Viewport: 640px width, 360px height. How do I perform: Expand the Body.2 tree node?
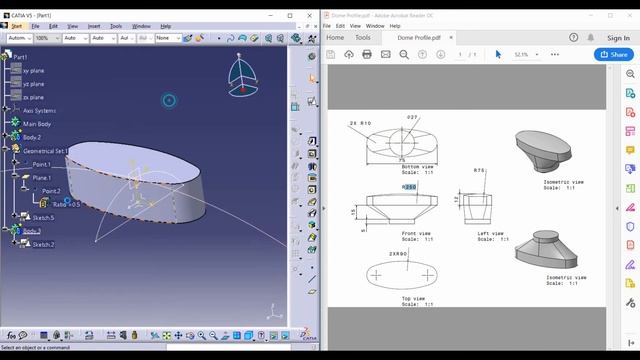click(x=6, y=135)
